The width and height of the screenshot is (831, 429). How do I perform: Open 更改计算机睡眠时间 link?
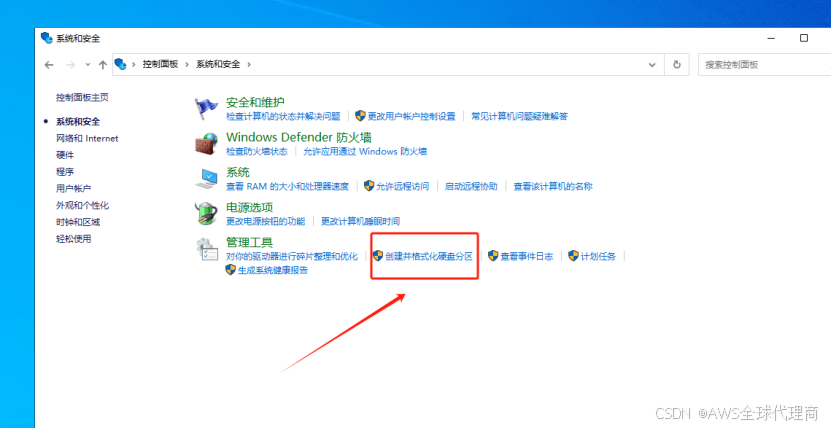point(360,221)
